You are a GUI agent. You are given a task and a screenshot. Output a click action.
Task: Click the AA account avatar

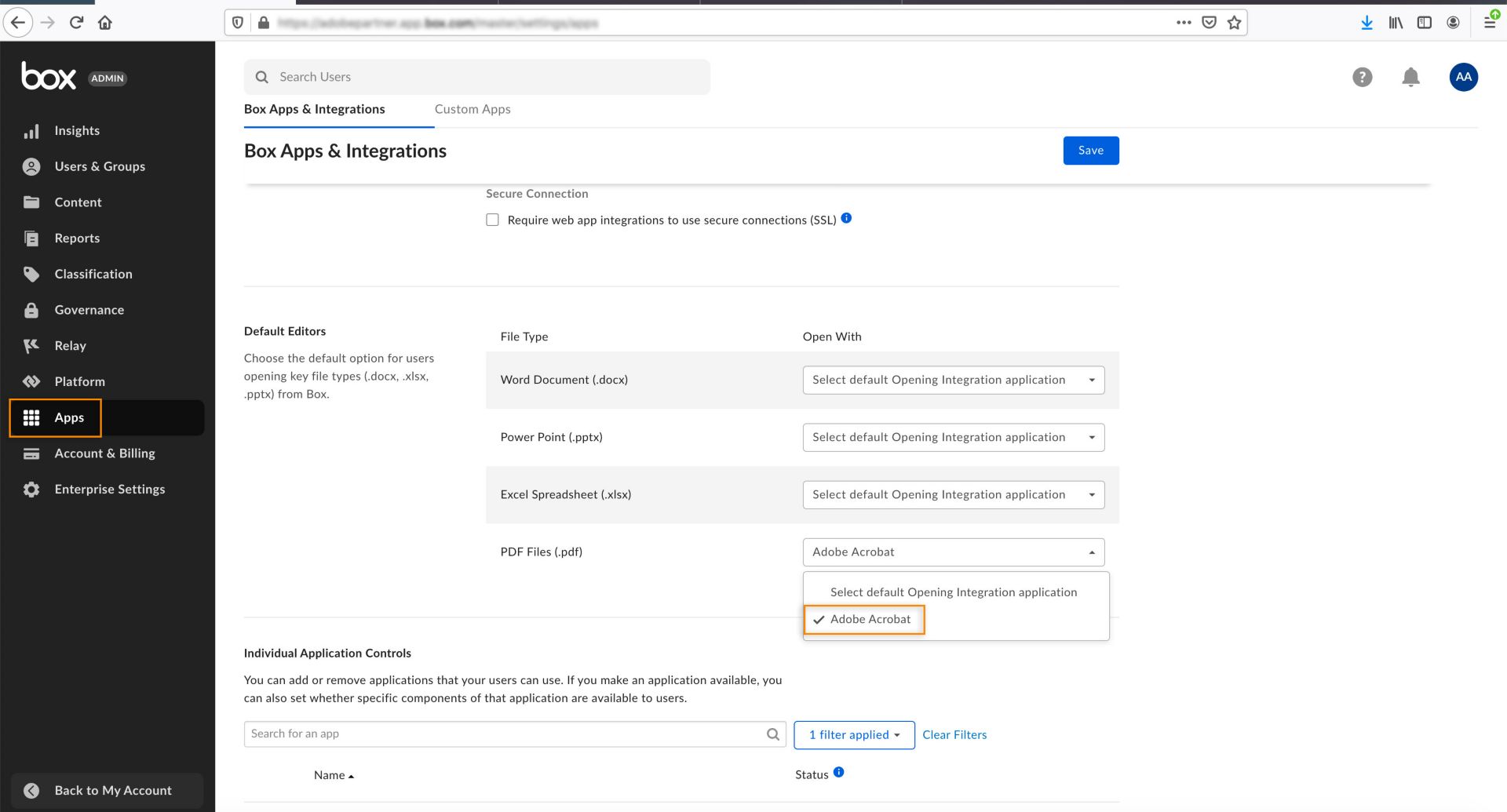click(x=1463, y=77)
